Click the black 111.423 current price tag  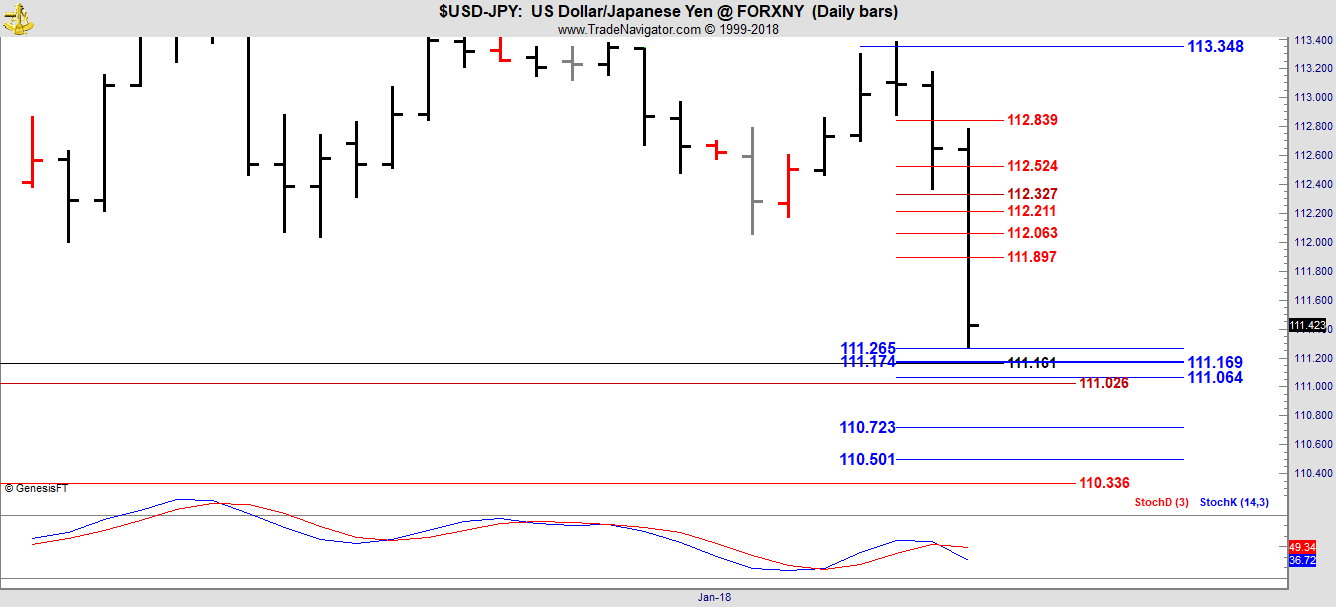pos(1307,325)
